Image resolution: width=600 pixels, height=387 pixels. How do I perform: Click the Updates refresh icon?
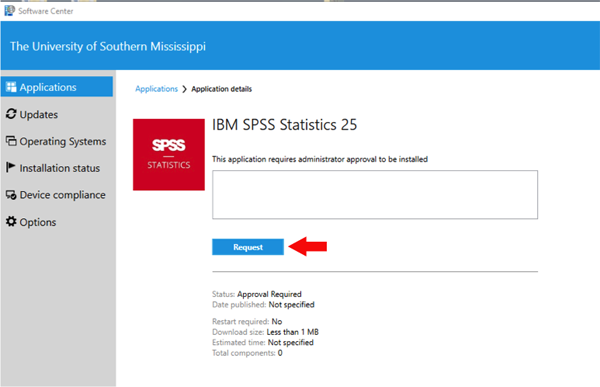11,114
